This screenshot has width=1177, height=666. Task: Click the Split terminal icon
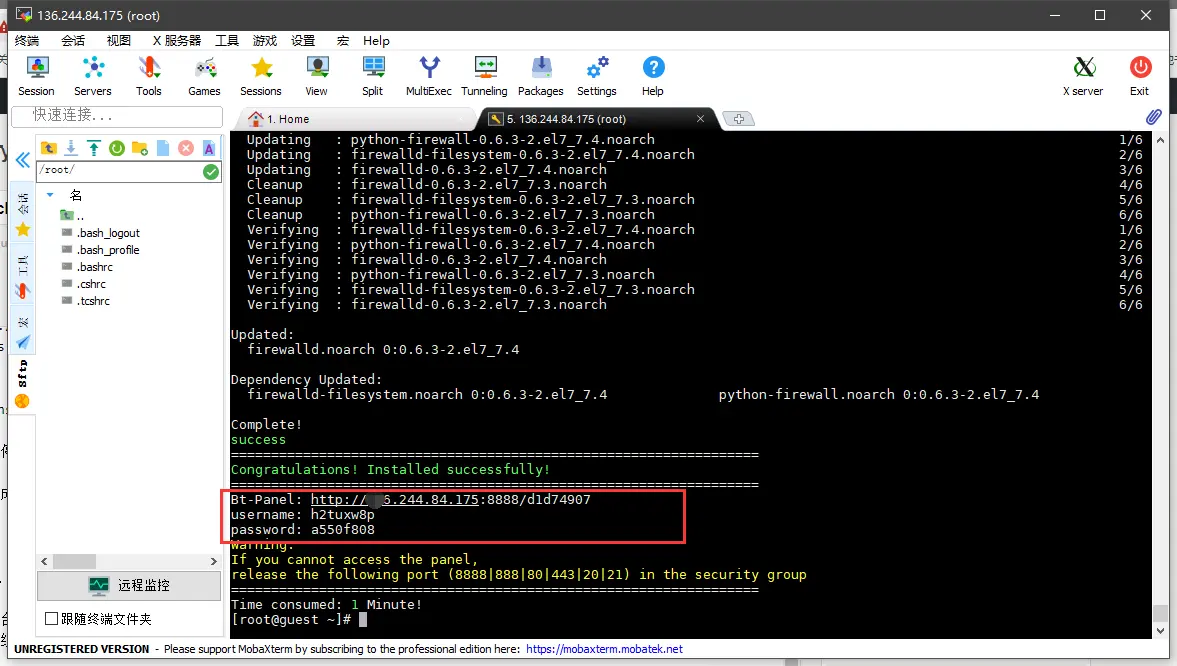click(x=372, y=76)
